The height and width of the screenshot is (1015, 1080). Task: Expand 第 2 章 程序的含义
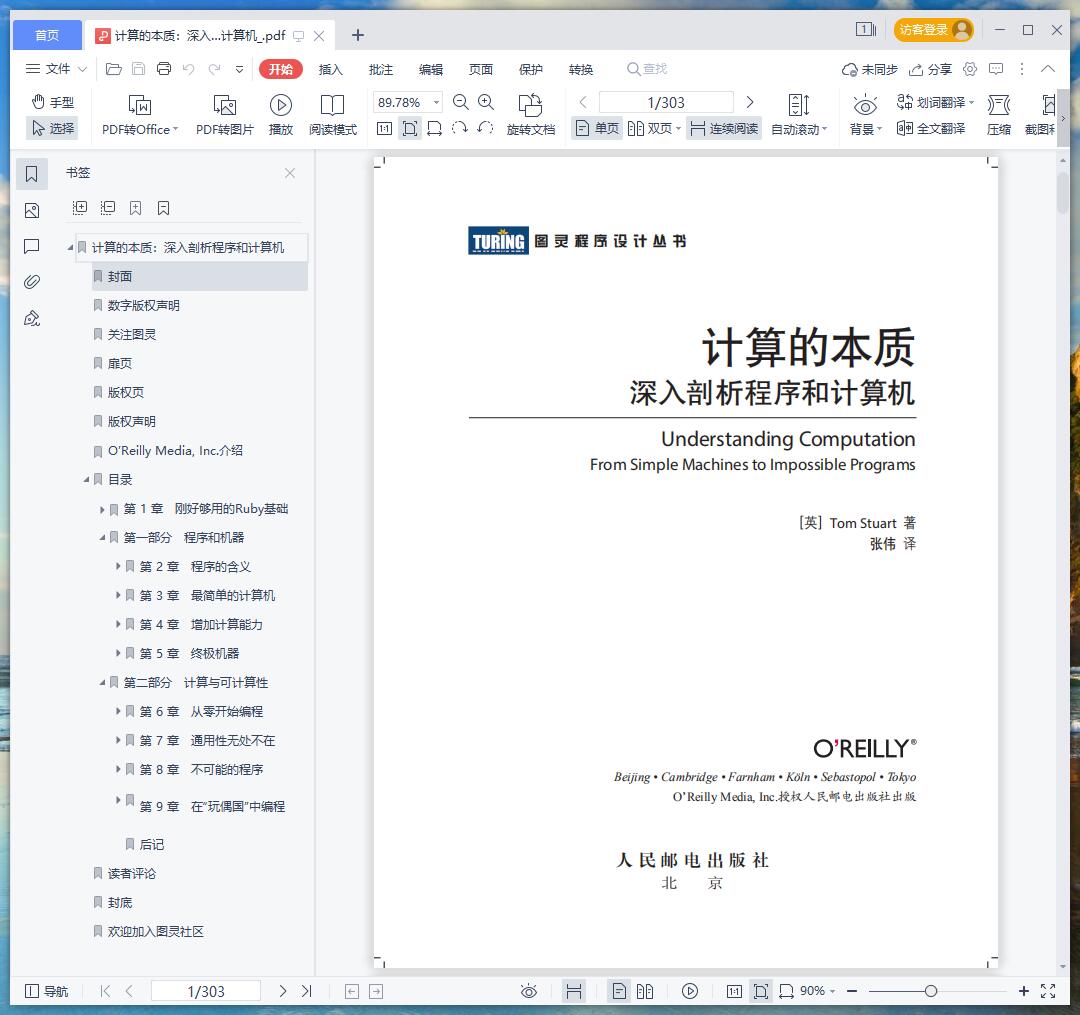[118, 567]
